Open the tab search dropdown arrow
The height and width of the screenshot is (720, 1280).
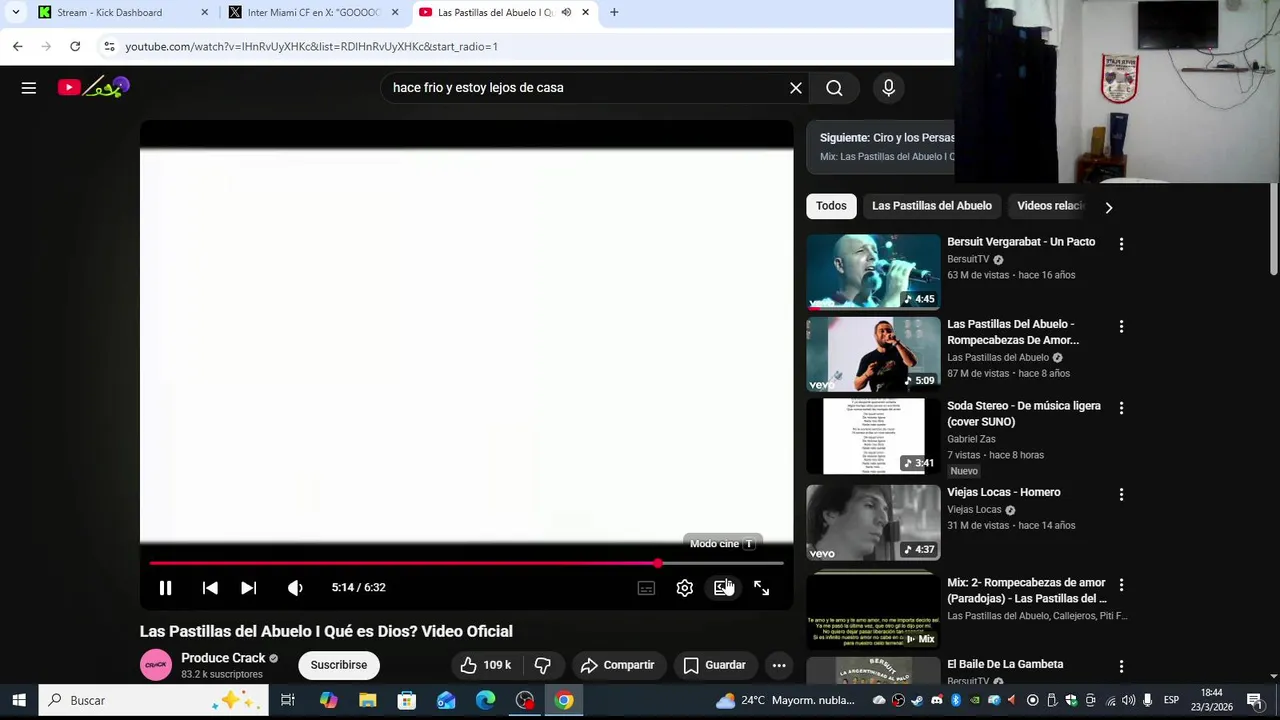click(15, 12)
